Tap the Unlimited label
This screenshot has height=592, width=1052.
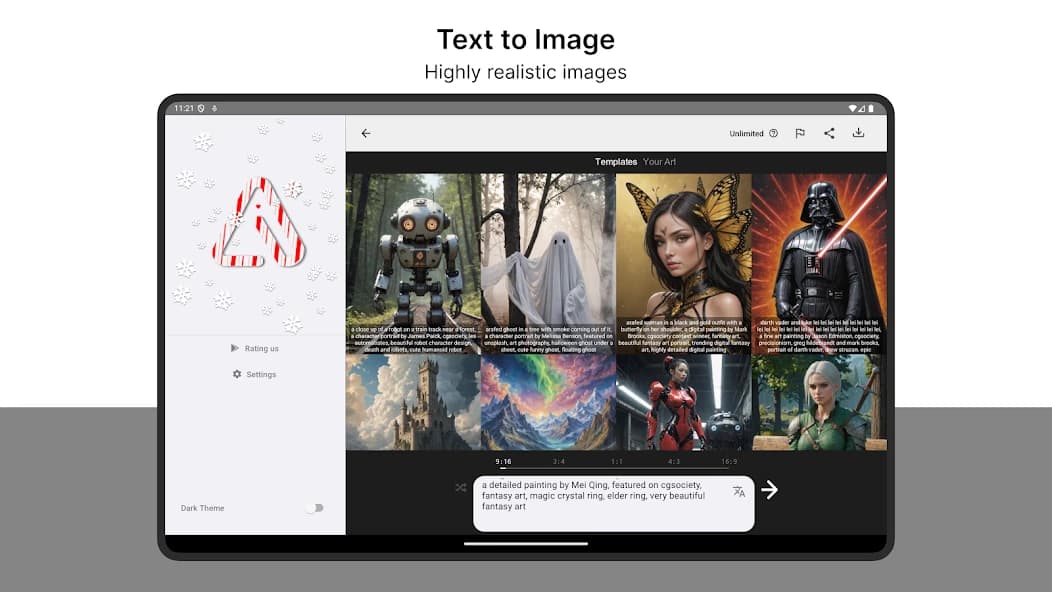pos(747,134)
